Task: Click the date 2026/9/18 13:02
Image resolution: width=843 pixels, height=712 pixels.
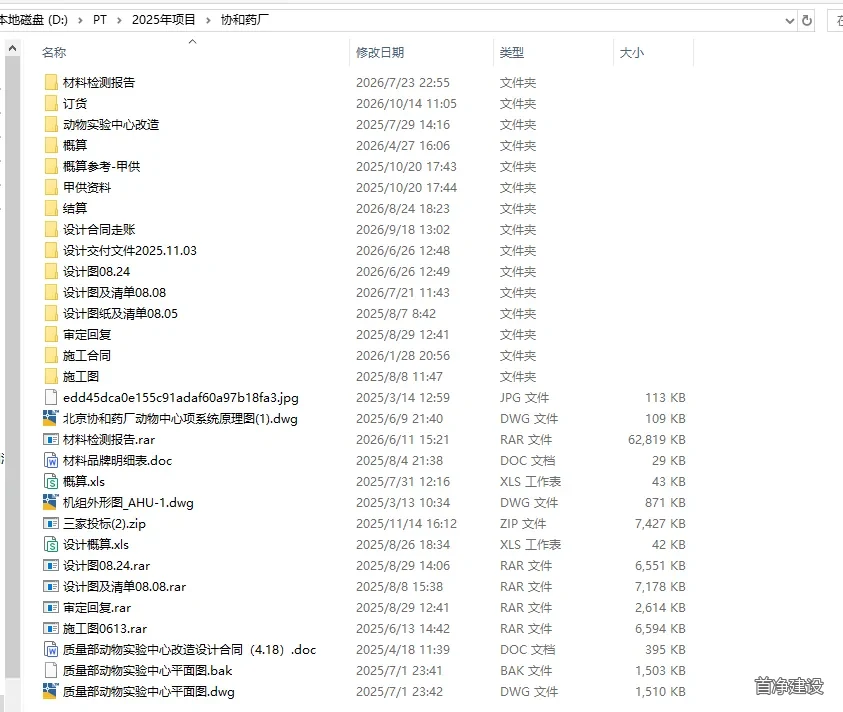Action: tap(403, 229)
